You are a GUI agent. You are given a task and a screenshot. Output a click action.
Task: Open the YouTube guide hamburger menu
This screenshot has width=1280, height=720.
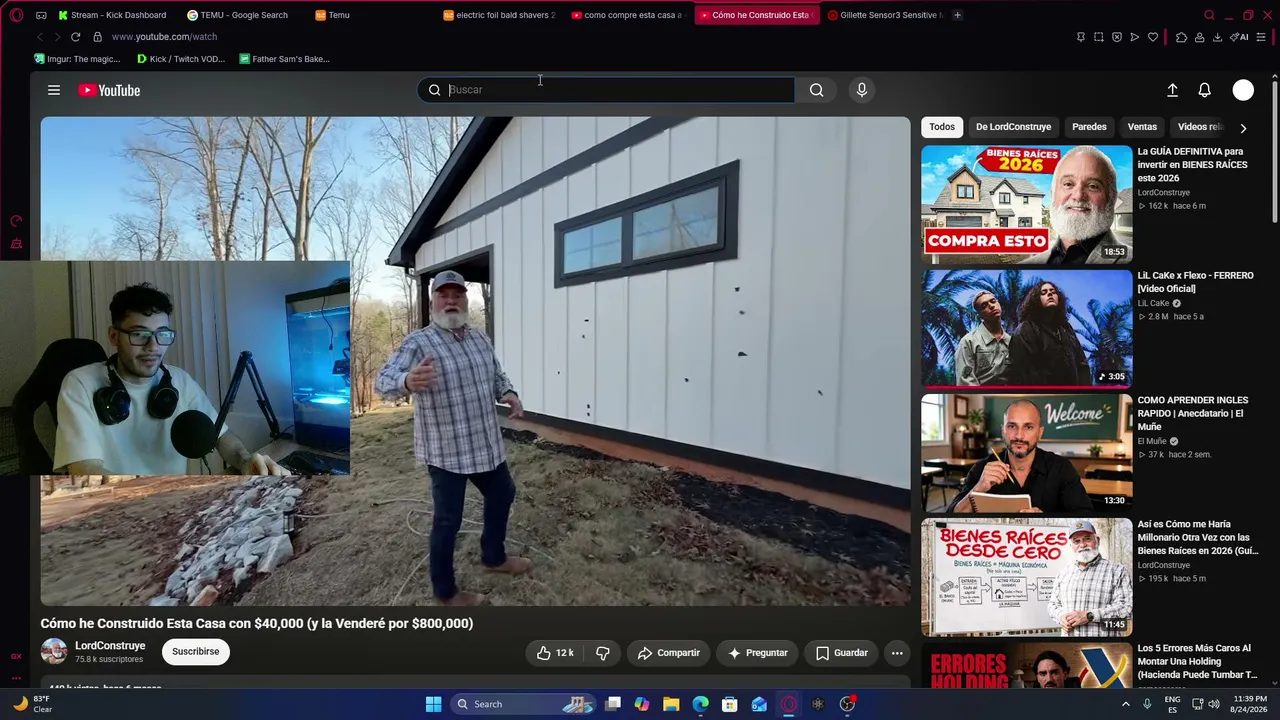54,90
